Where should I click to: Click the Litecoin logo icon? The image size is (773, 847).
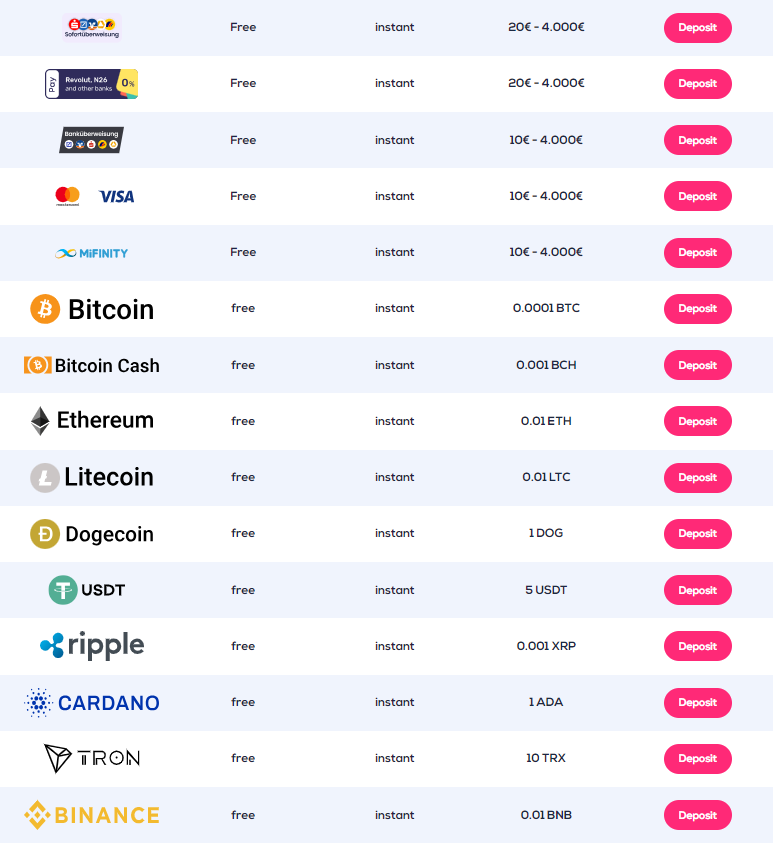tap(45, 478)
